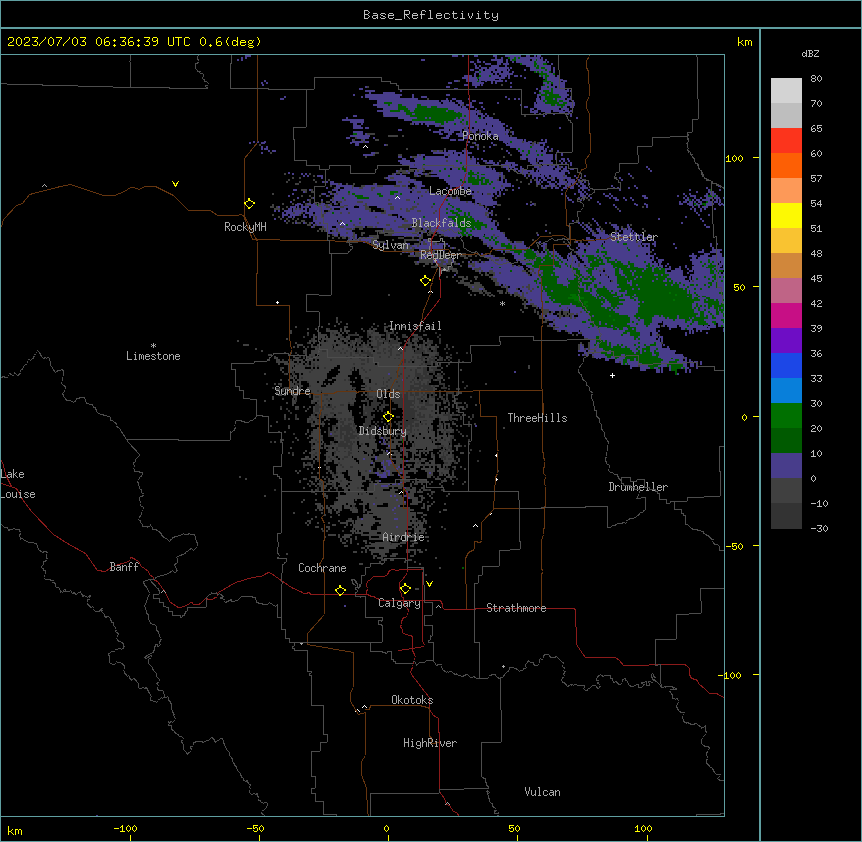The image size is (862, 842).
Task: Select the blue 36-33 dBZ legend swatch
Action: click(786, 365)
